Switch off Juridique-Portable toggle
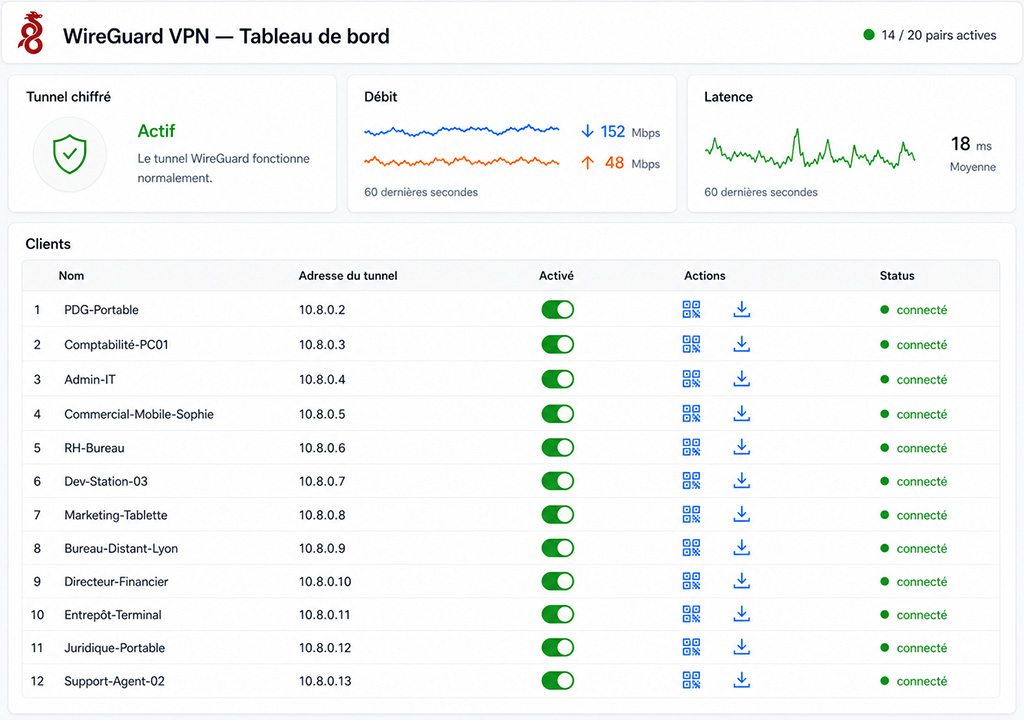This screenshot has height=720, width=1024. pos(558,647)
